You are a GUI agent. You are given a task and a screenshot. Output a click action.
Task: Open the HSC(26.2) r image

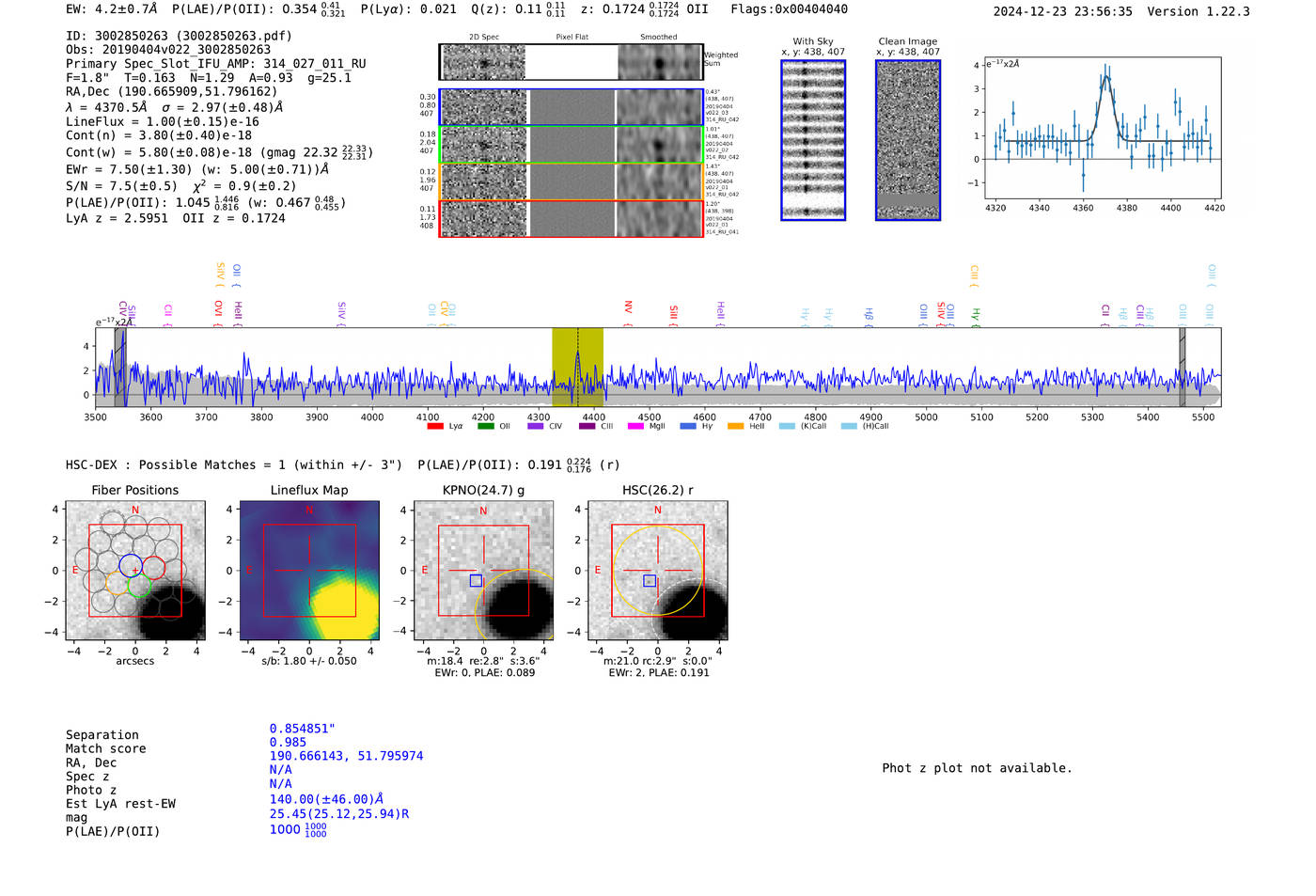[657, 570]
